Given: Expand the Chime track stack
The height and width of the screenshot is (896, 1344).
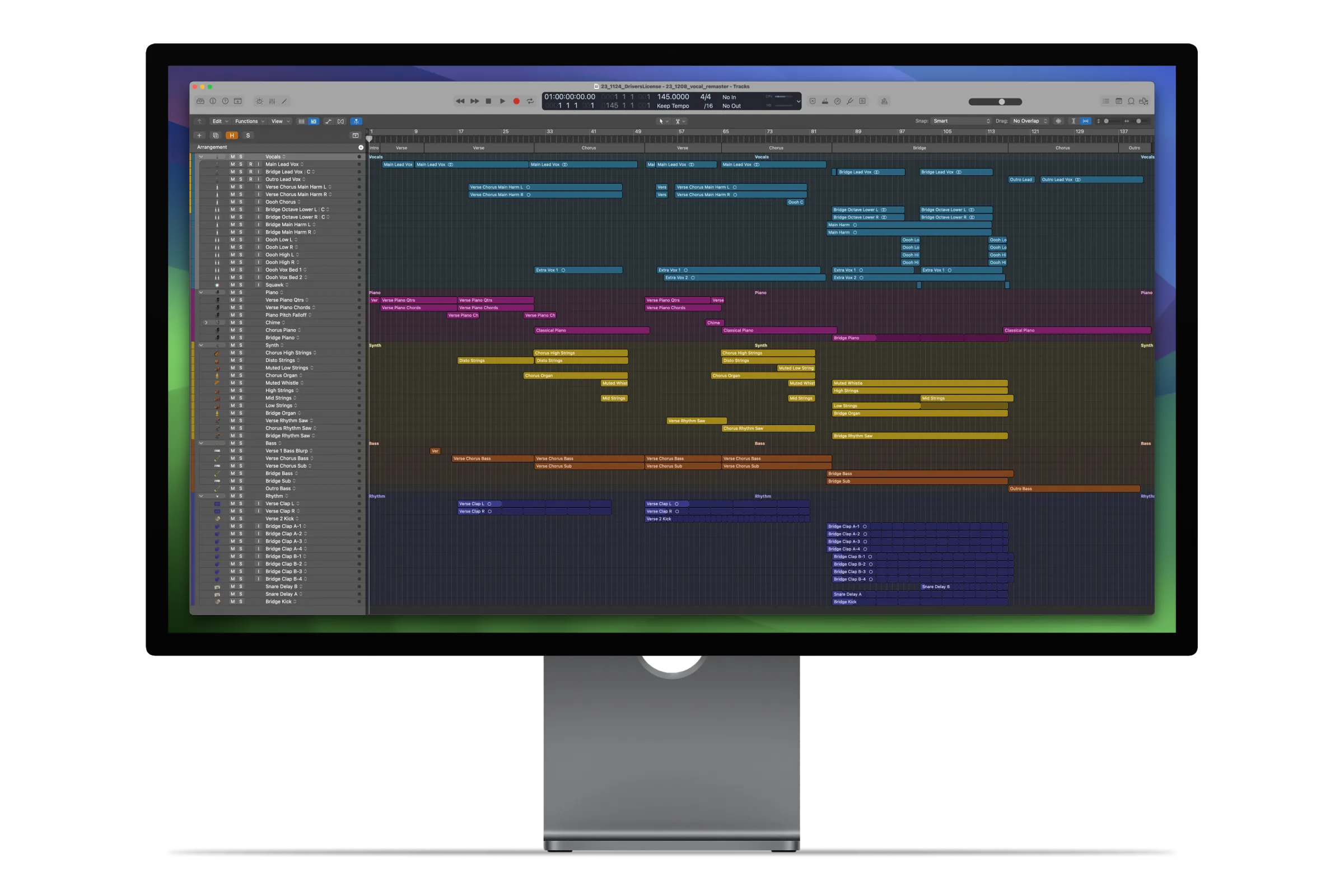Looking at the screenshot, I should (x=206, y=323).
